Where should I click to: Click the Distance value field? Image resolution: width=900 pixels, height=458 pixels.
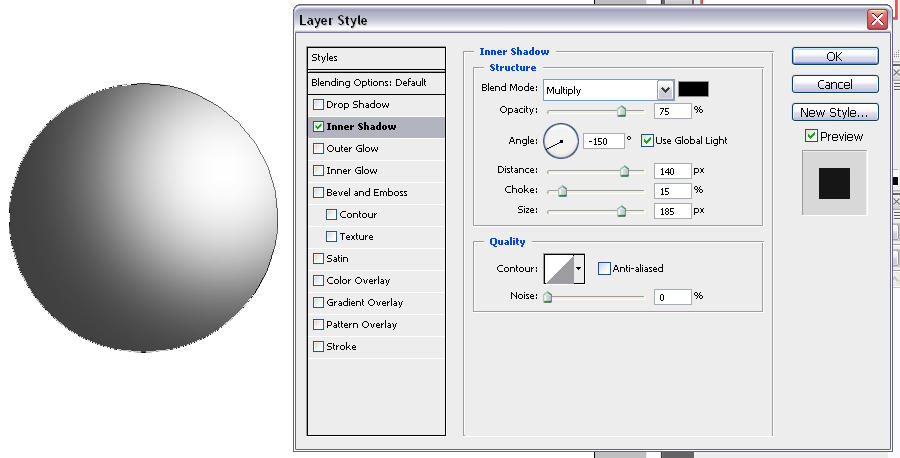pos(672,171)
